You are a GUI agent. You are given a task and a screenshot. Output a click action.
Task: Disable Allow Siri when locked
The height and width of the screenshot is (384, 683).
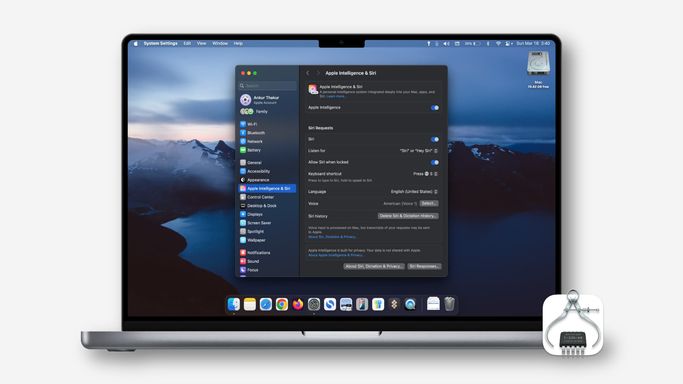pyautogui.click(x=435, y=162)
